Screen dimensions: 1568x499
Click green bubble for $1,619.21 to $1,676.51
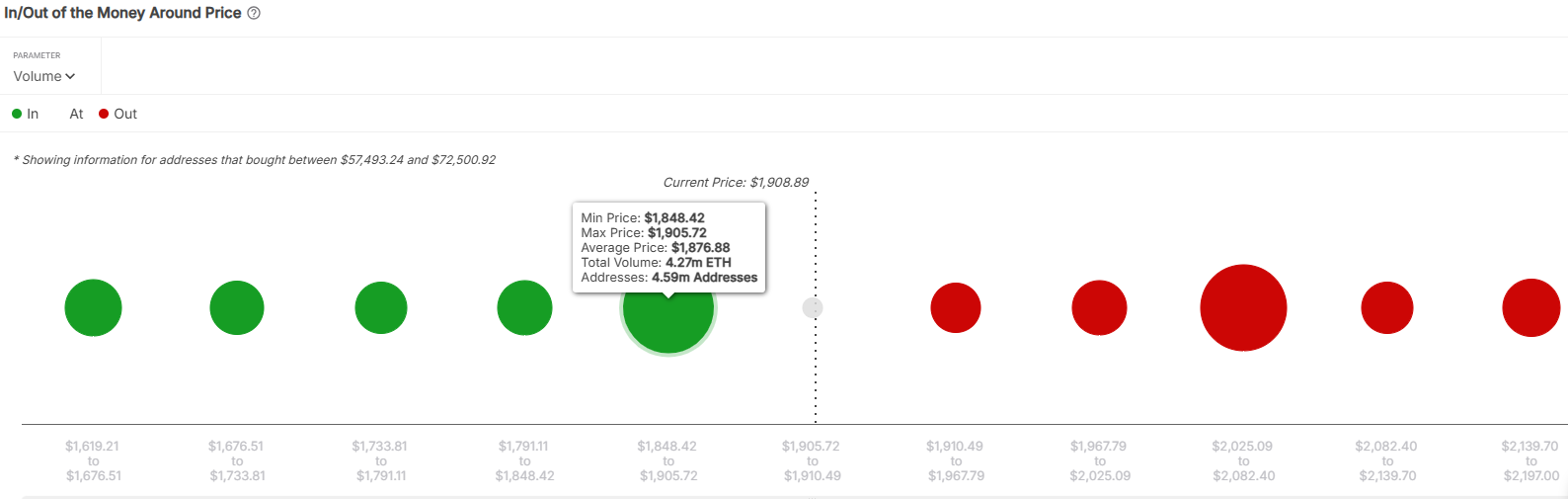pyautogui.click(x=93, y=308)
